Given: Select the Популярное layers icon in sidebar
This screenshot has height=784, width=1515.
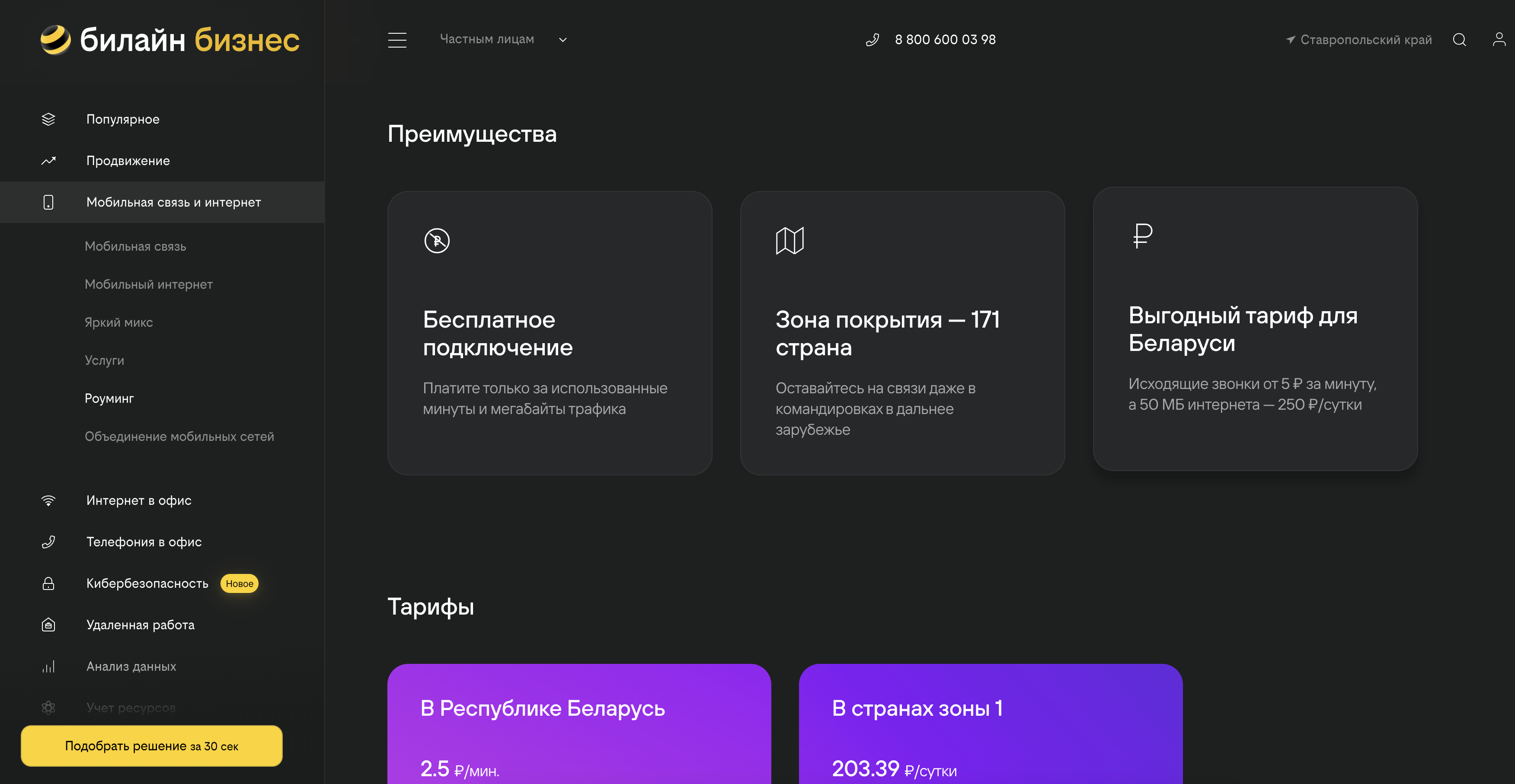Looking at the screenshot, I should coord(48,119).
